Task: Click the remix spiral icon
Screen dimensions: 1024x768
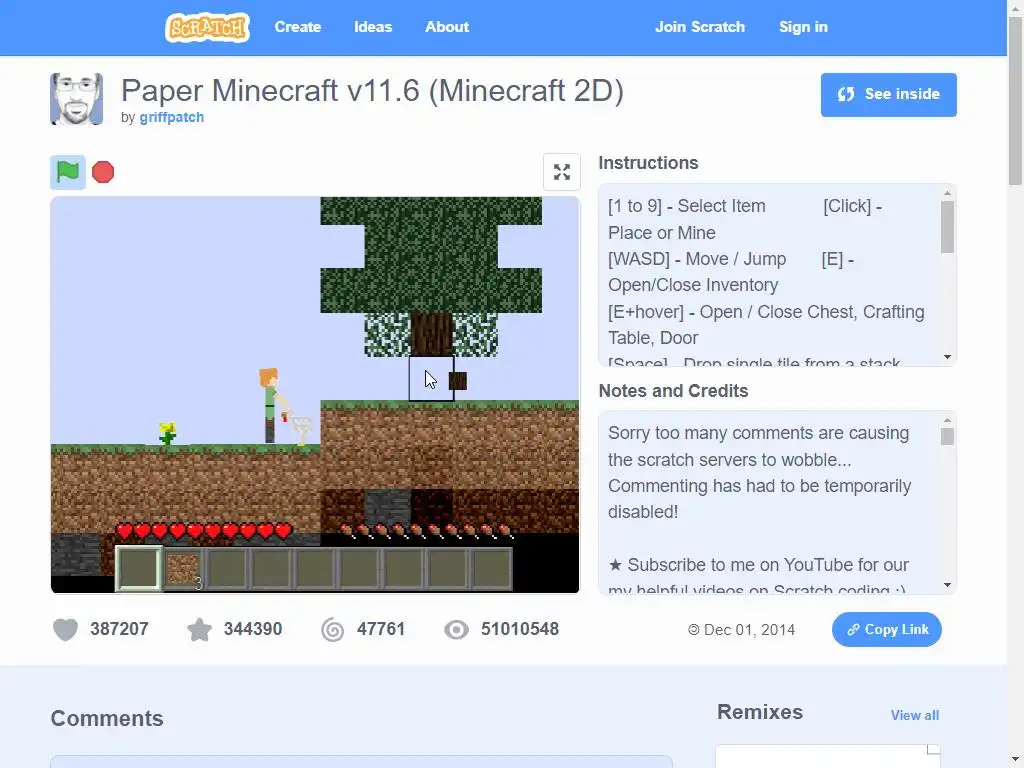Action: 332,630
